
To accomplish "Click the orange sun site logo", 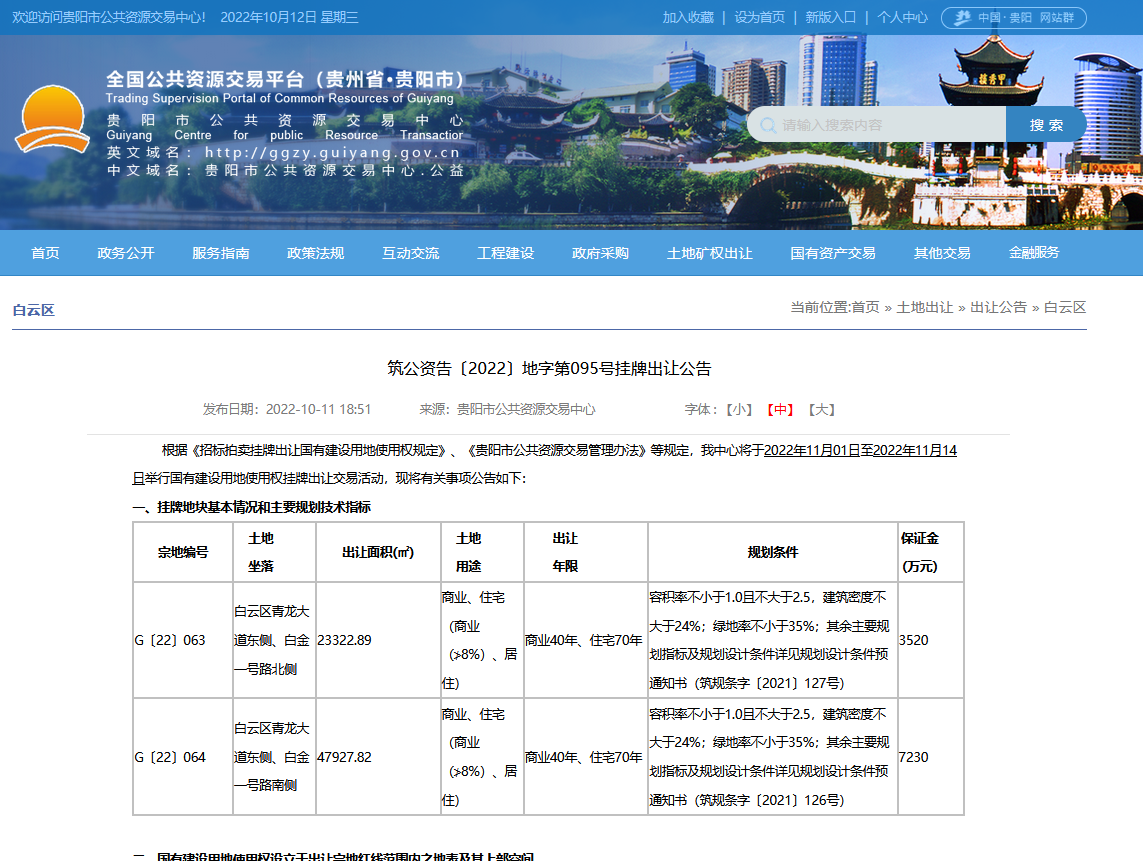I will click(52, 120).
